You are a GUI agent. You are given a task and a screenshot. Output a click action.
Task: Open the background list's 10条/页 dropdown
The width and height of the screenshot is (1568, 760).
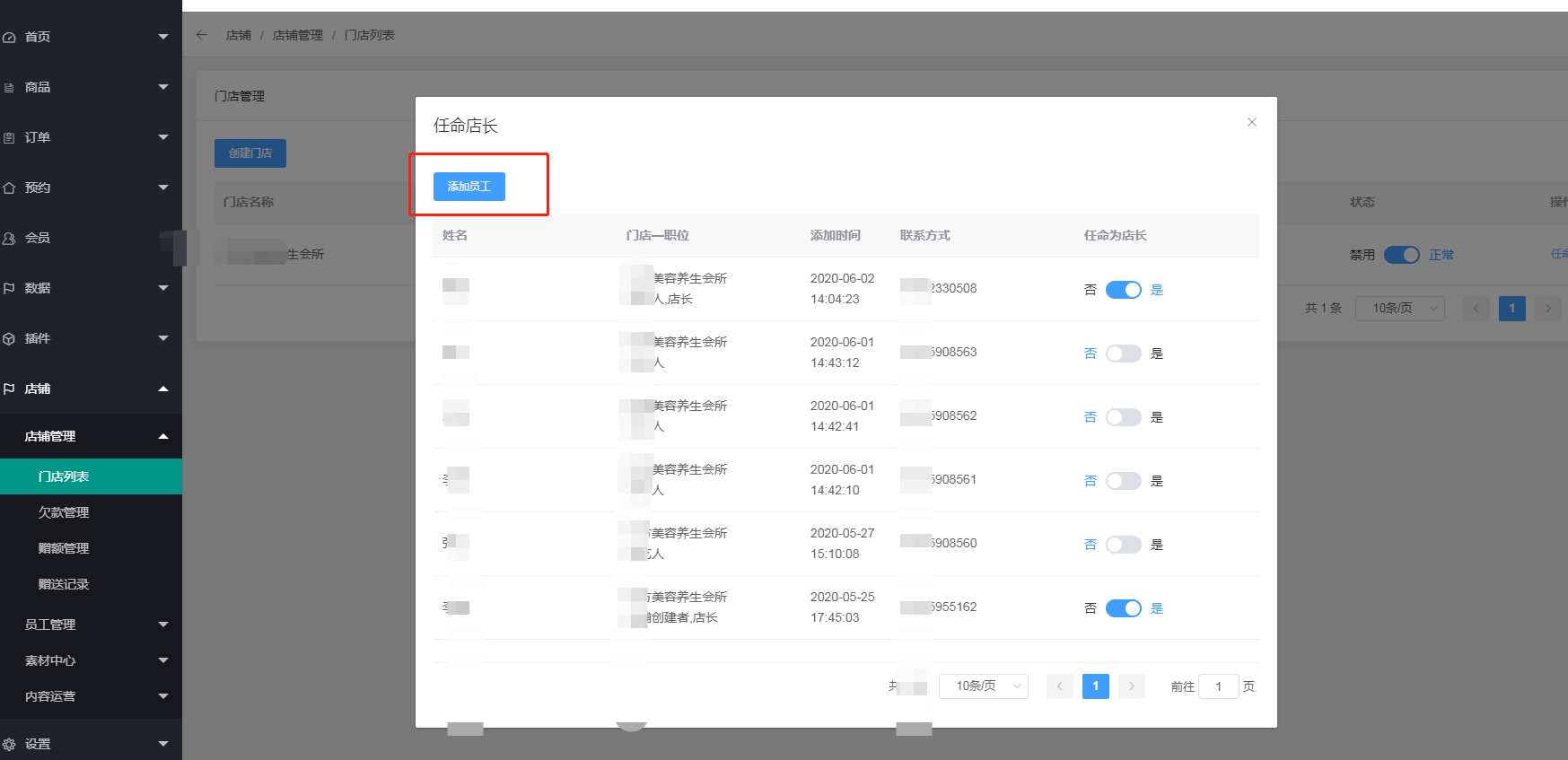pos(1399,309)
